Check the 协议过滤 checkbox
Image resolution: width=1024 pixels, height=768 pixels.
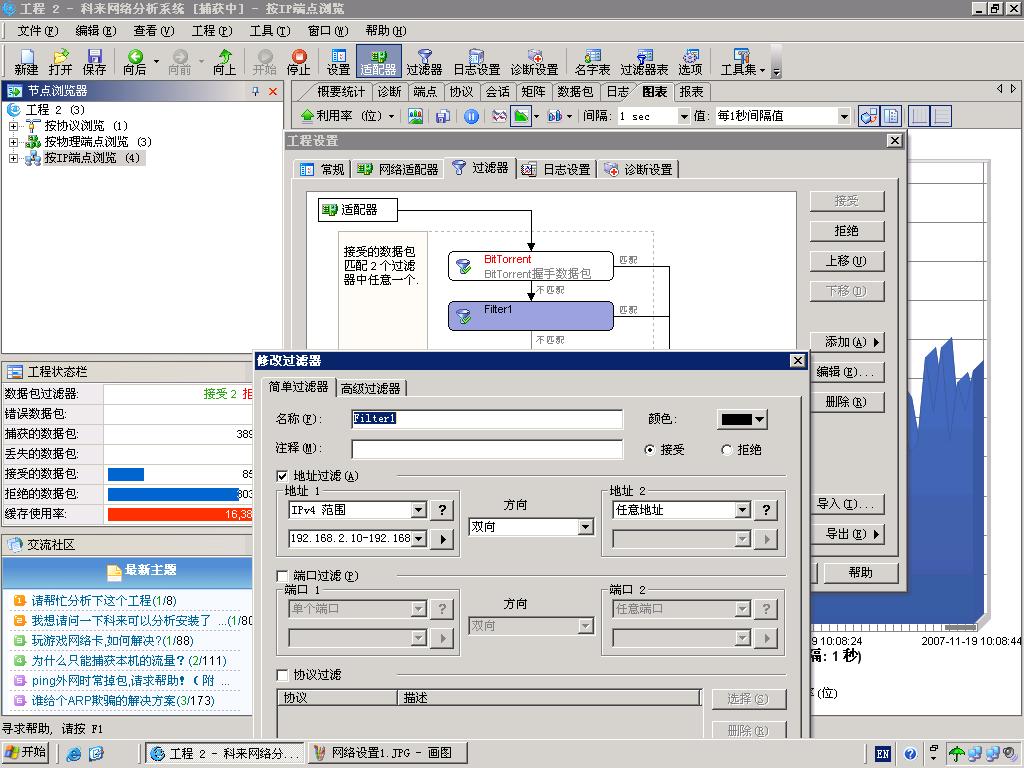(x=282, y=675)
